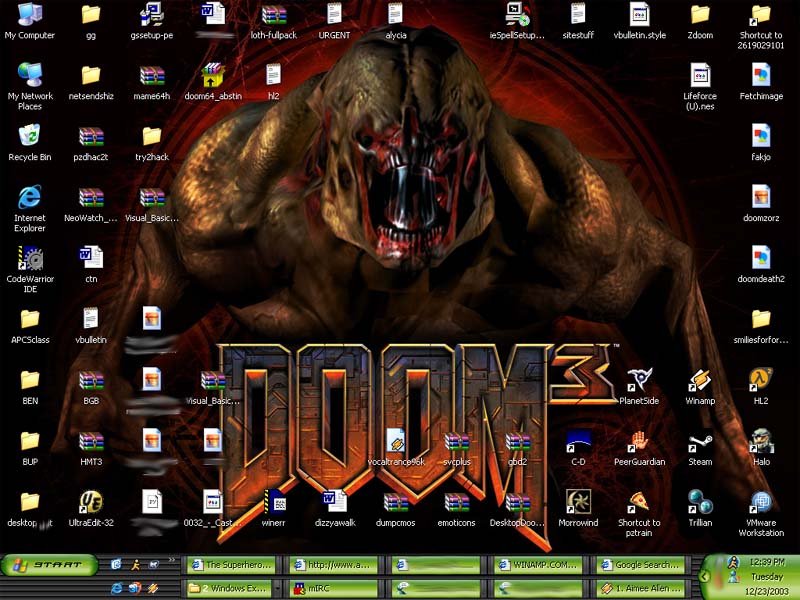Screen dimensions: 800x600
Task: Switch to the http://www.a... taskbar window
Action: 333,565
